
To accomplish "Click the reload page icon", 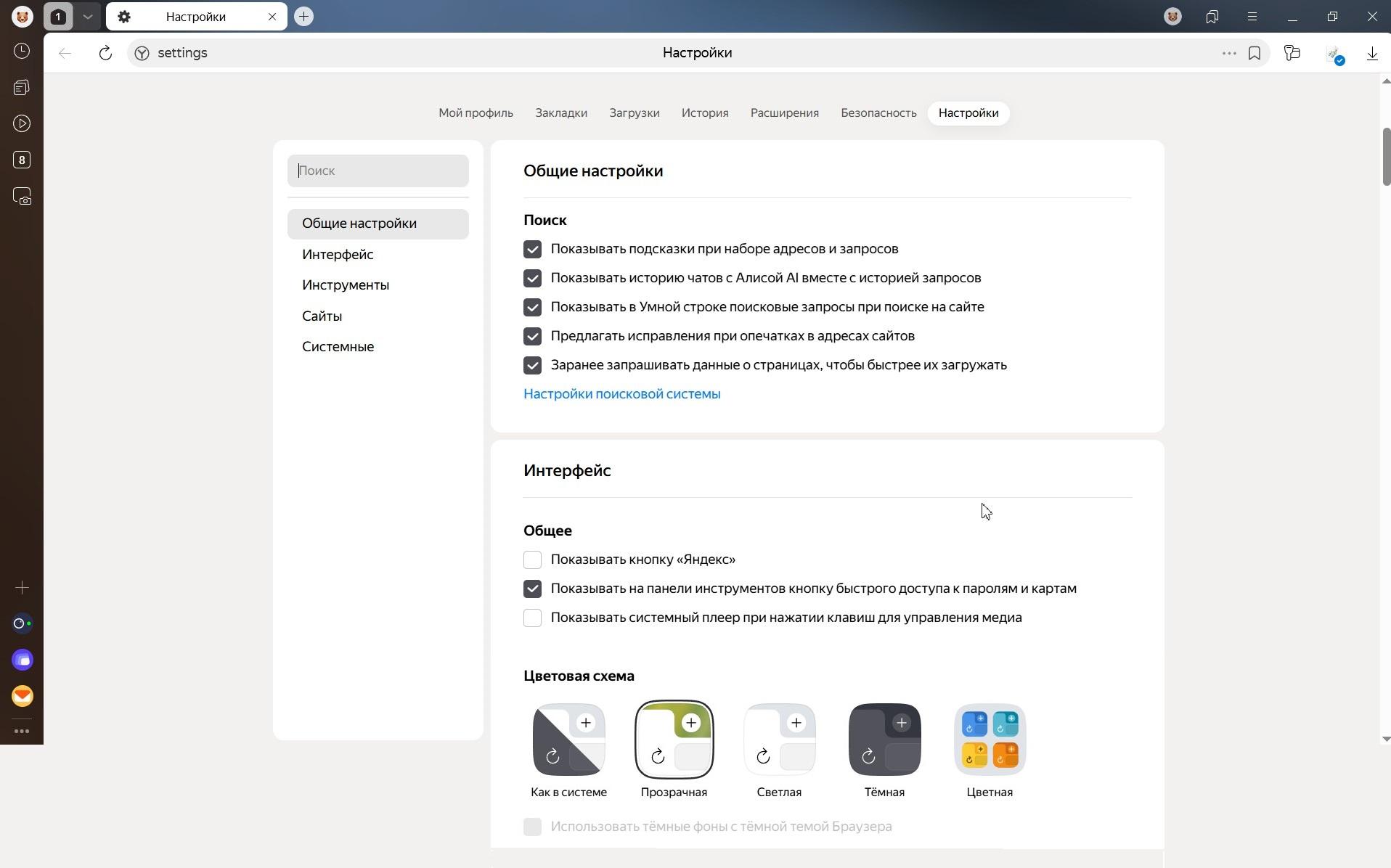I will [105, 53].
